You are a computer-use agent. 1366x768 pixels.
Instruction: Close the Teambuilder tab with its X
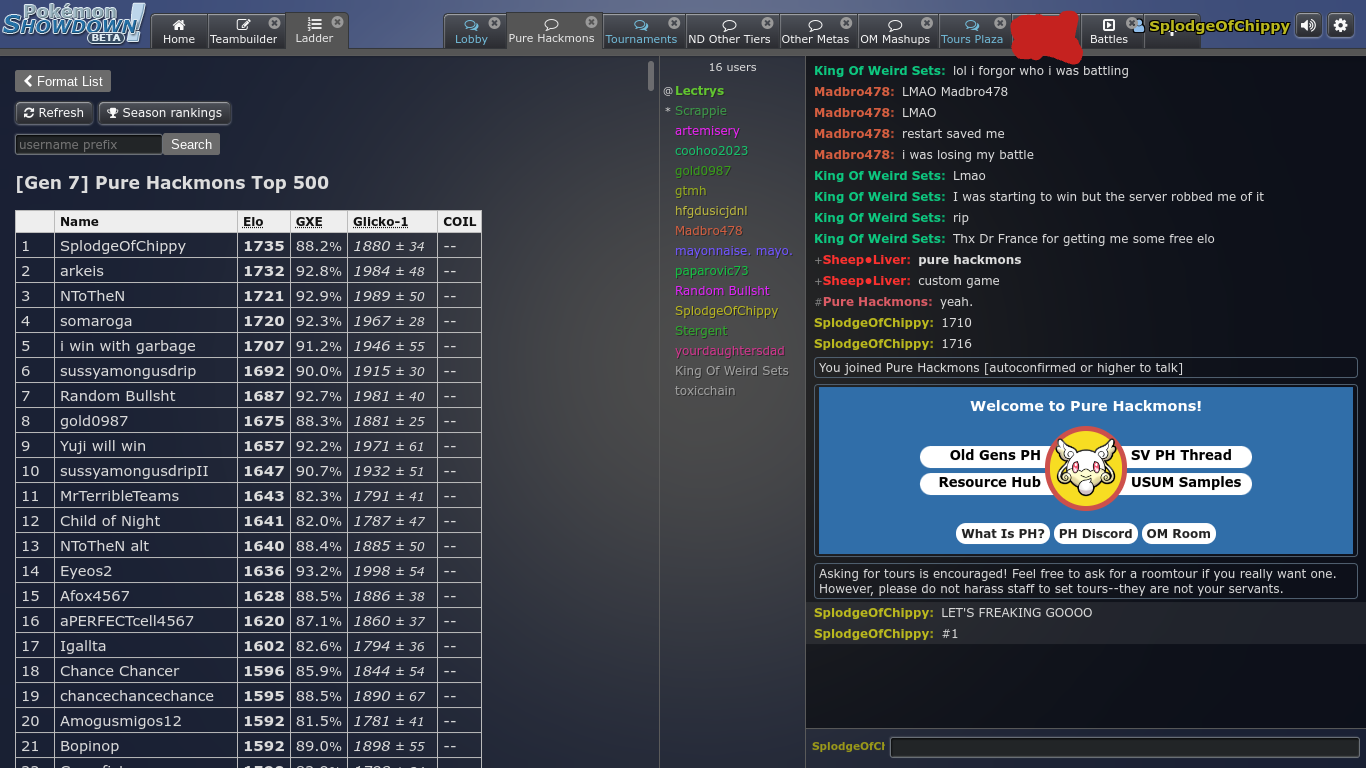pyautogui.click(x=274, y=23)
